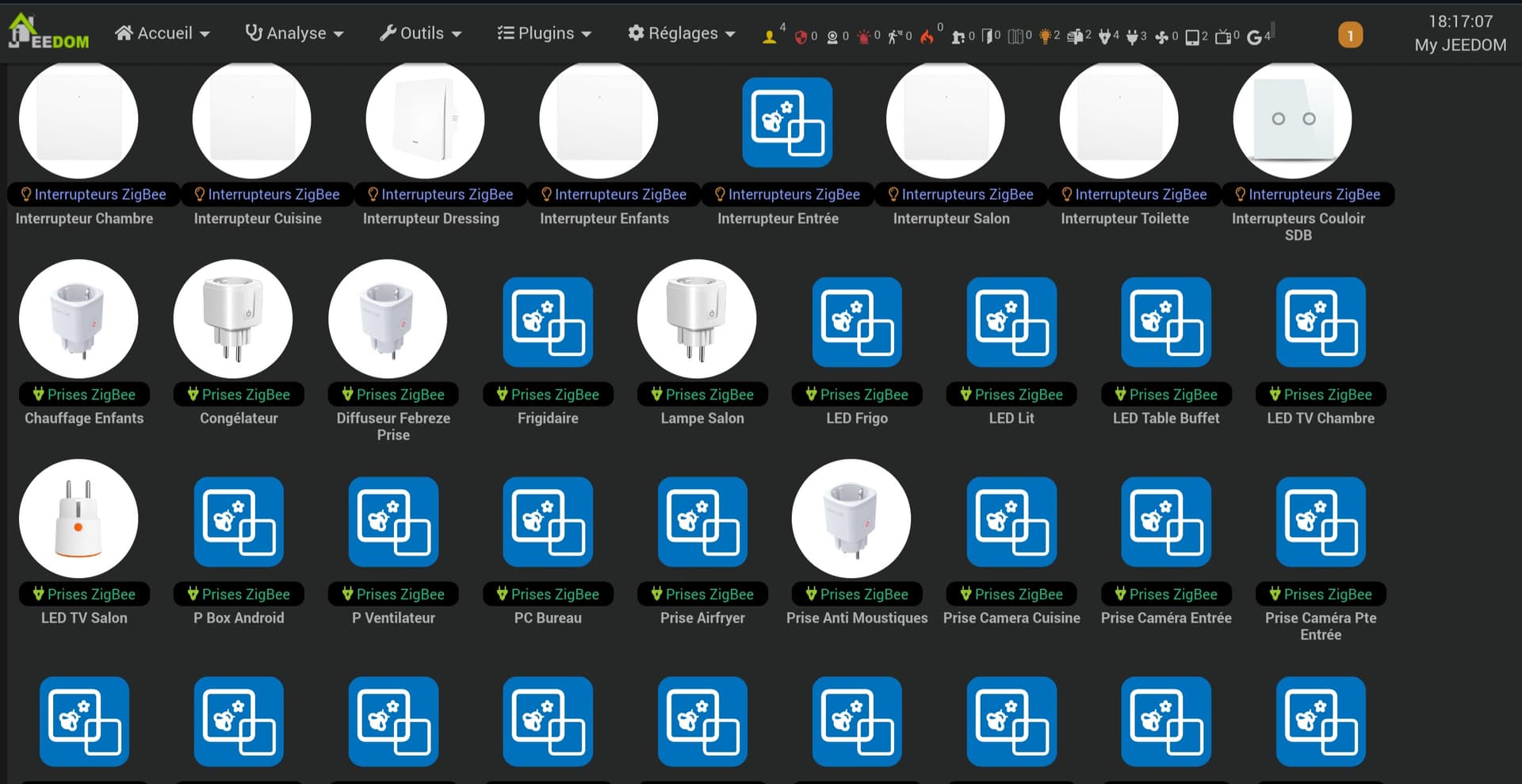Open the Outils menu

420,33
